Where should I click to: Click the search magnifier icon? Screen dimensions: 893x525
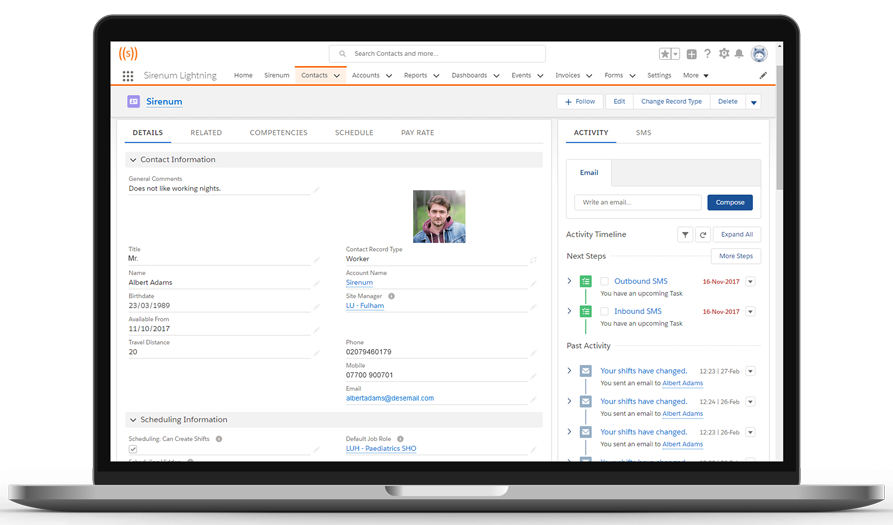(x=342, y=54)
